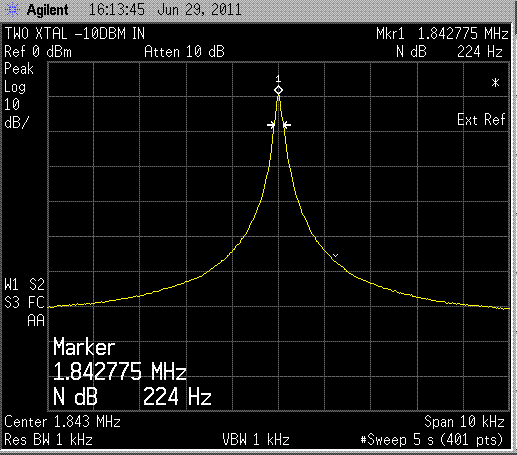This screenshot has width=517, height=455.
Task: Click the left N dB bandwidth arrow
Action: (x=271, y=125)
